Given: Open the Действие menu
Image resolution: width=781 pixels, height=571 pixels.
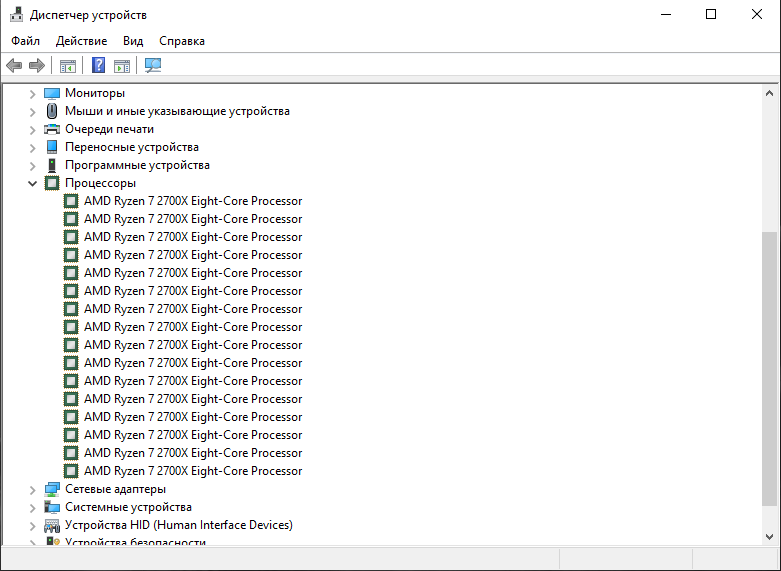Looking at the screenshot, I should [x=81, y=41].
